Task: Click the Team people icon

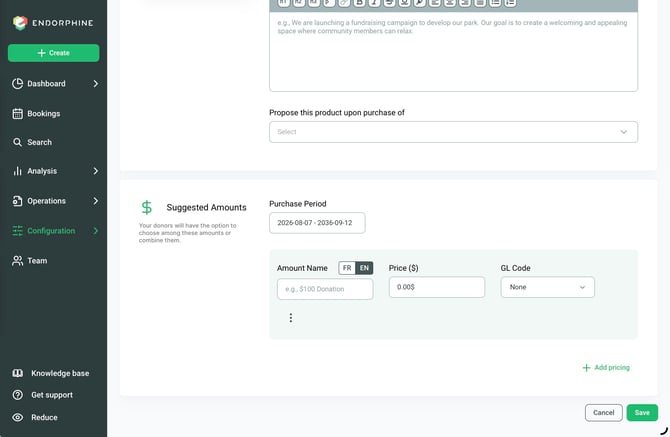Action: [x=18, y=261]
